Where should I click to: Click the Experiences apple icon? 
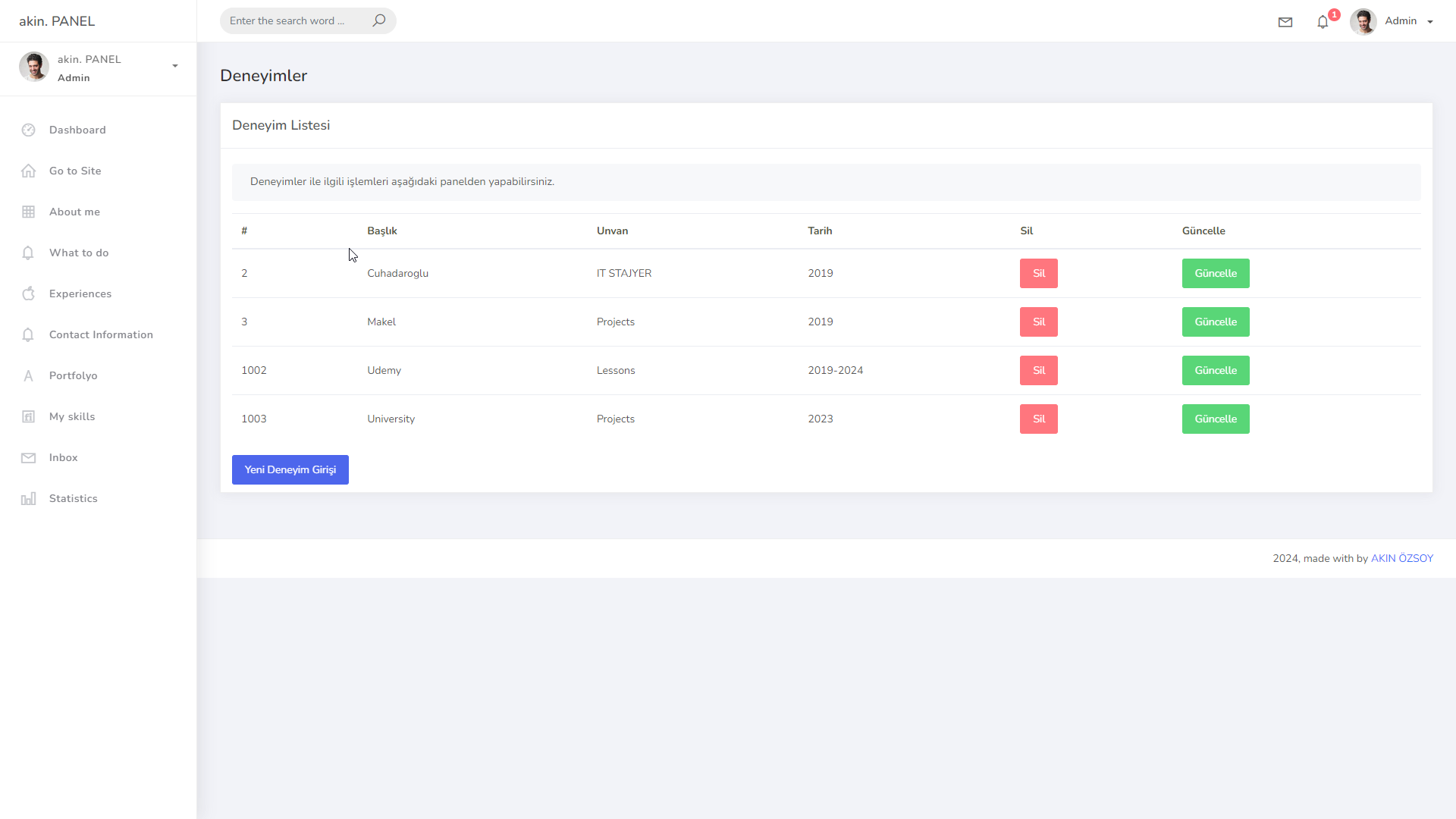click(x=29, y=293)
